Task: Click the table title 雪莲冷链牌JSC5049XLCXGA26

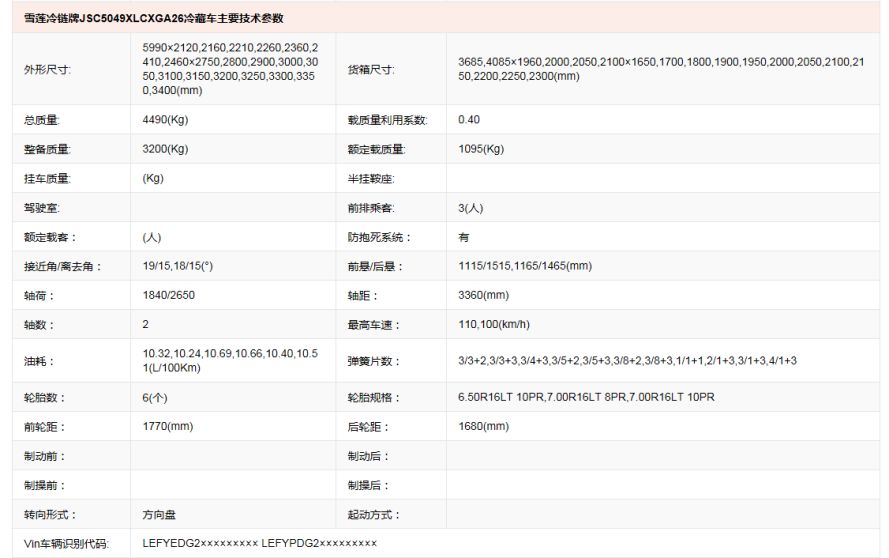Action: pyautogui.click(x=153, y=18)
